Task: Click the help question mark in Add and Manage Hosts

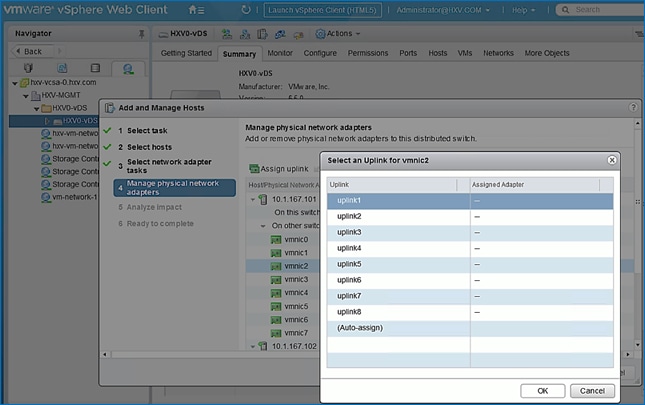Action: point(633,108)
